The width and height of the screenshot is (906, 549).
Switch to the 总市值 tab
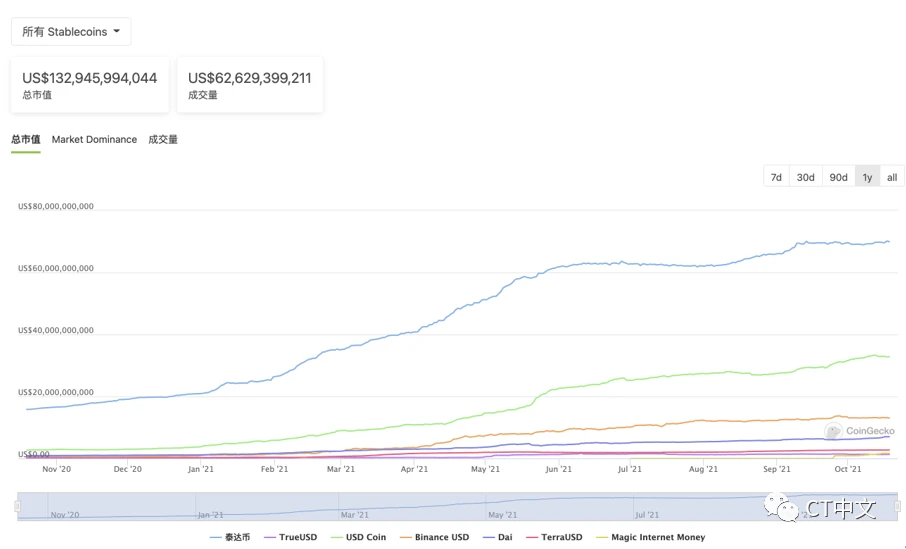(x=26, y=139)
